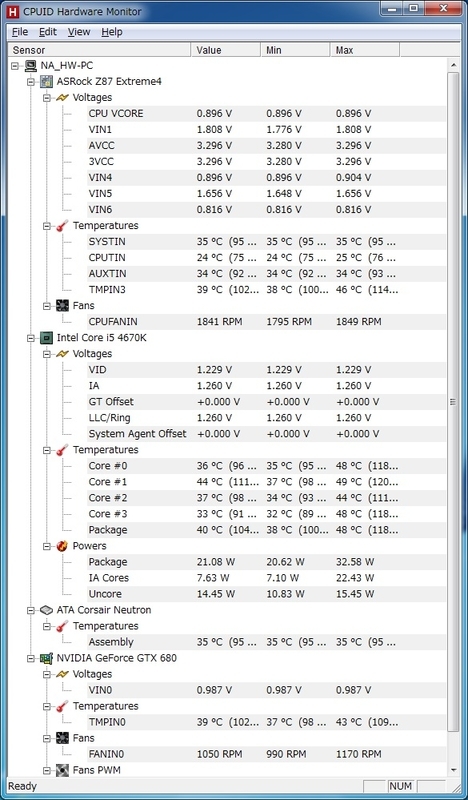
Task: Collapse the Intel Core i5 4670K node
Action: tap(30, 338)
